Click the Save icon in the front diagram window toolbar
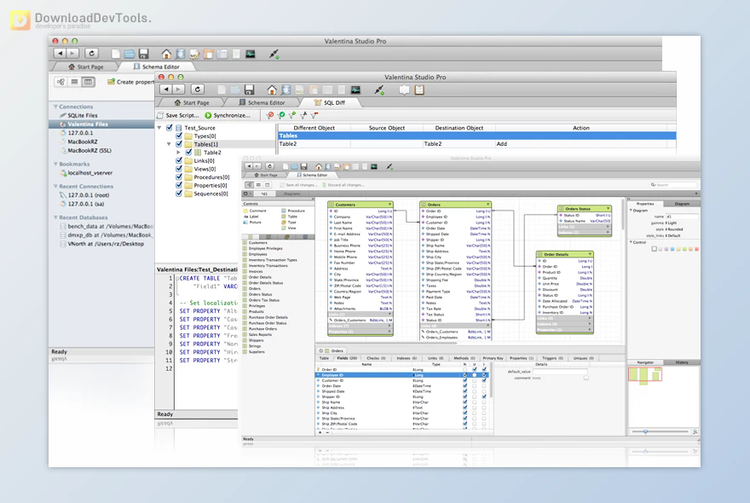This screenshot has height=503, width=750. click(x=303, y=166)
